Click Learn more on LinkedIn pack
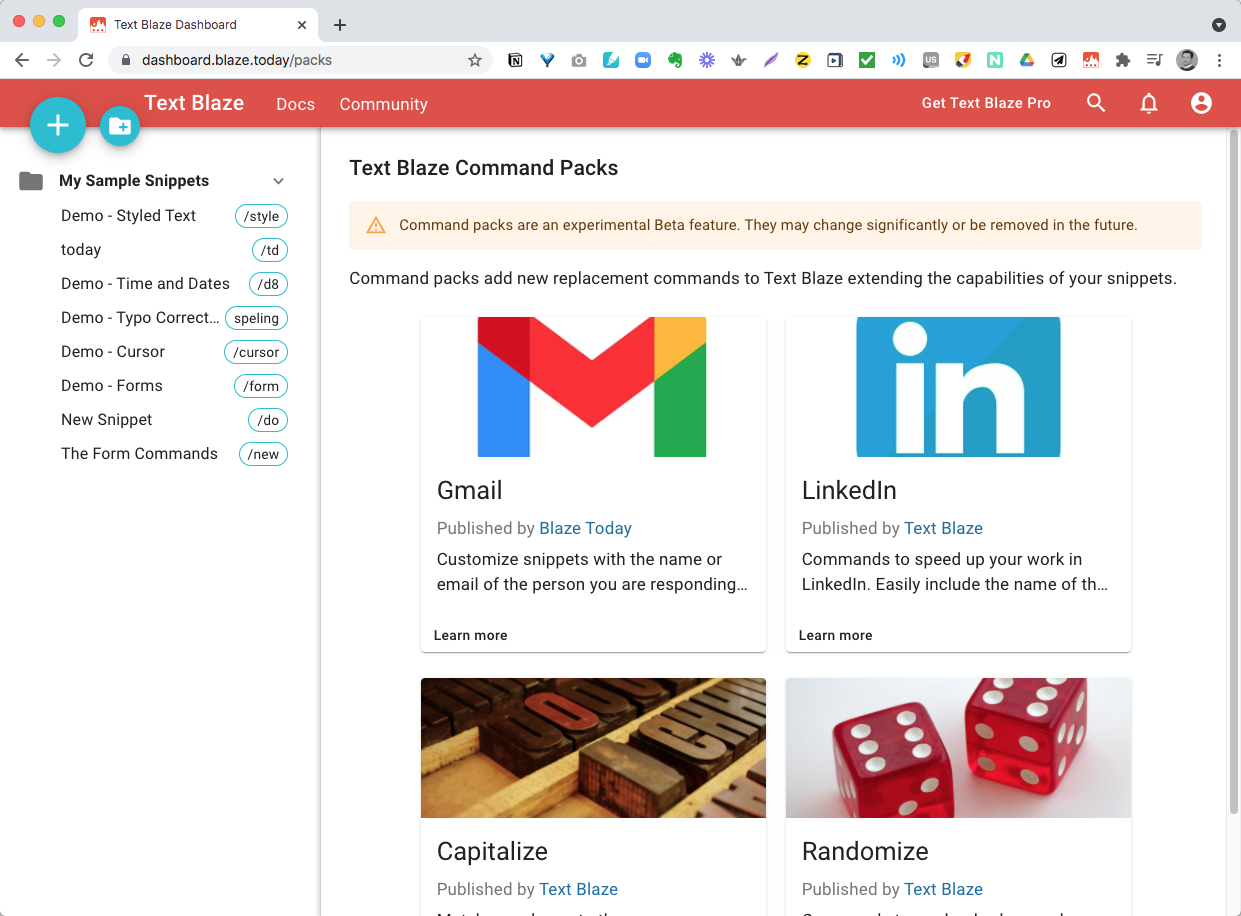The width and height of the screenshot is (1241, 916). pos(835,635)
